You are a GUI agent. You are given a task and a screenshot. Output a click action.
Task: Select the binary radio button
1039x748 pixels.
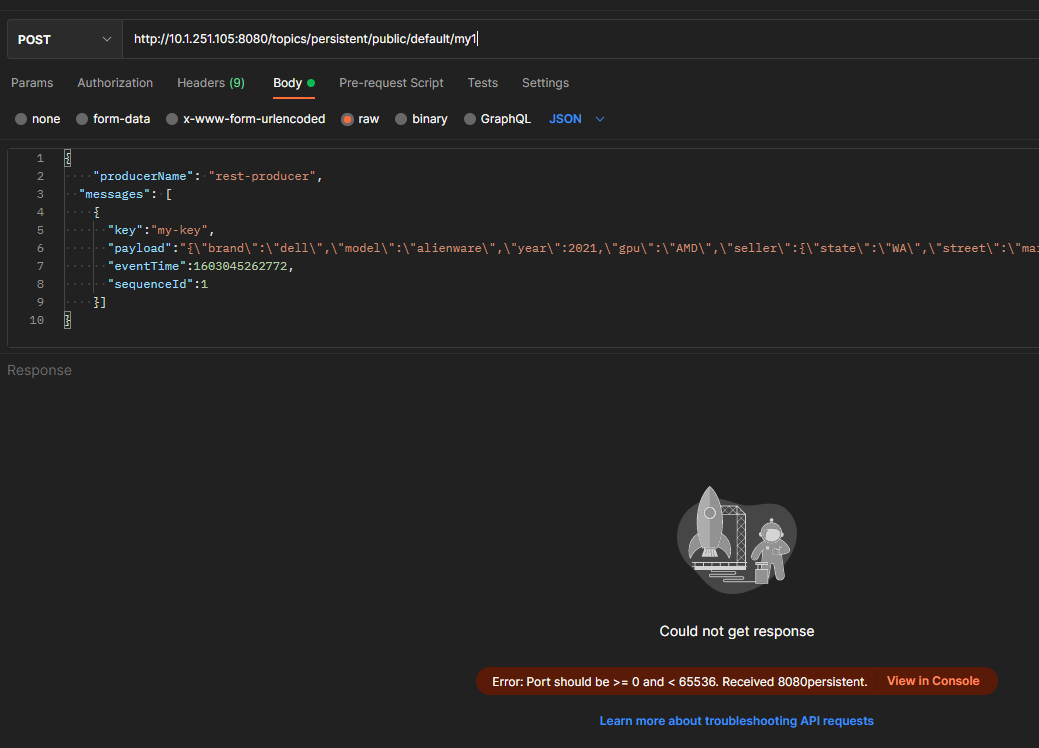pyautogui.click(x=401, y=119)
